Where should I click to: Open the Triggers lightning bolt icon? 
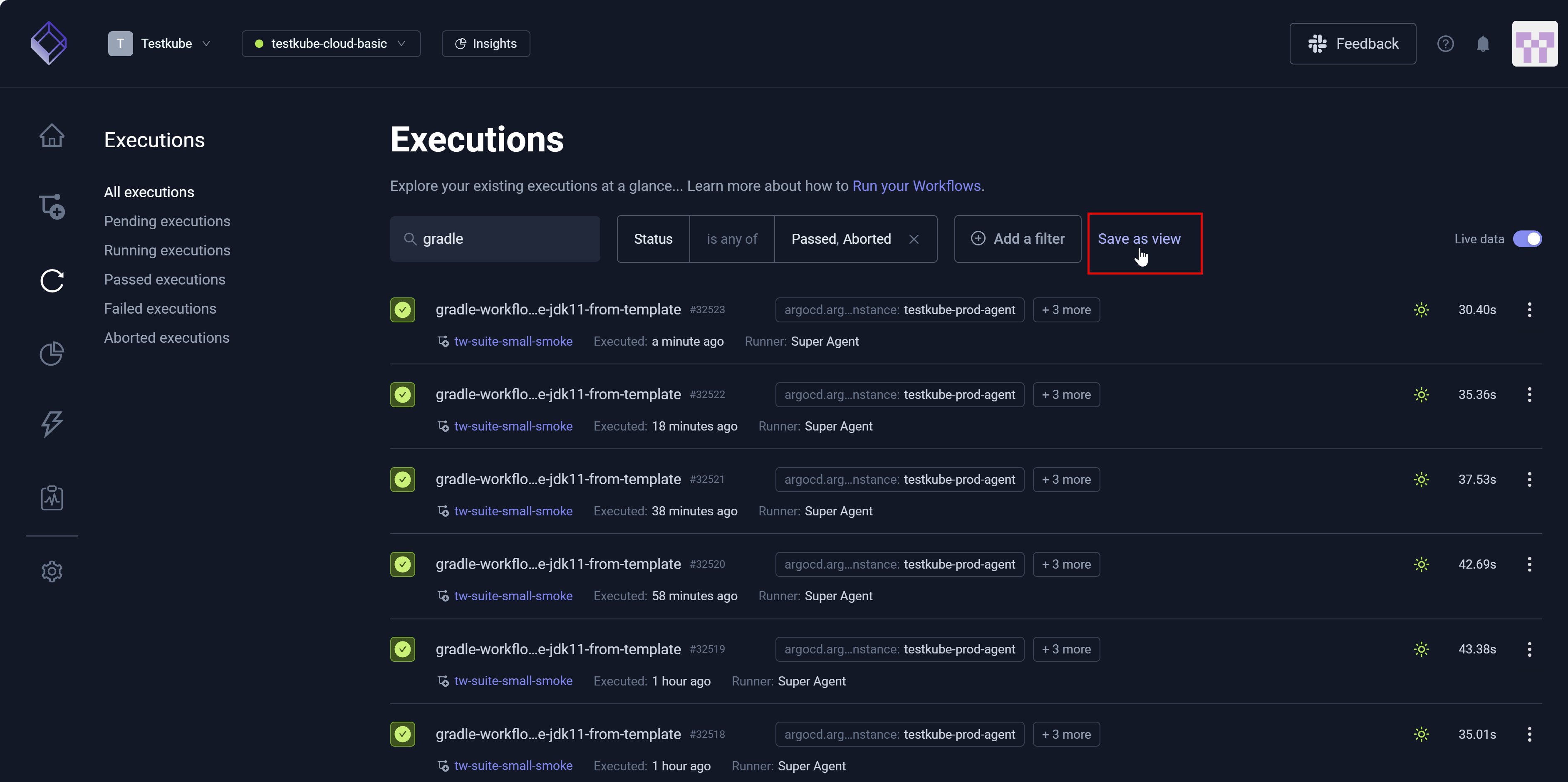(52, 424)
